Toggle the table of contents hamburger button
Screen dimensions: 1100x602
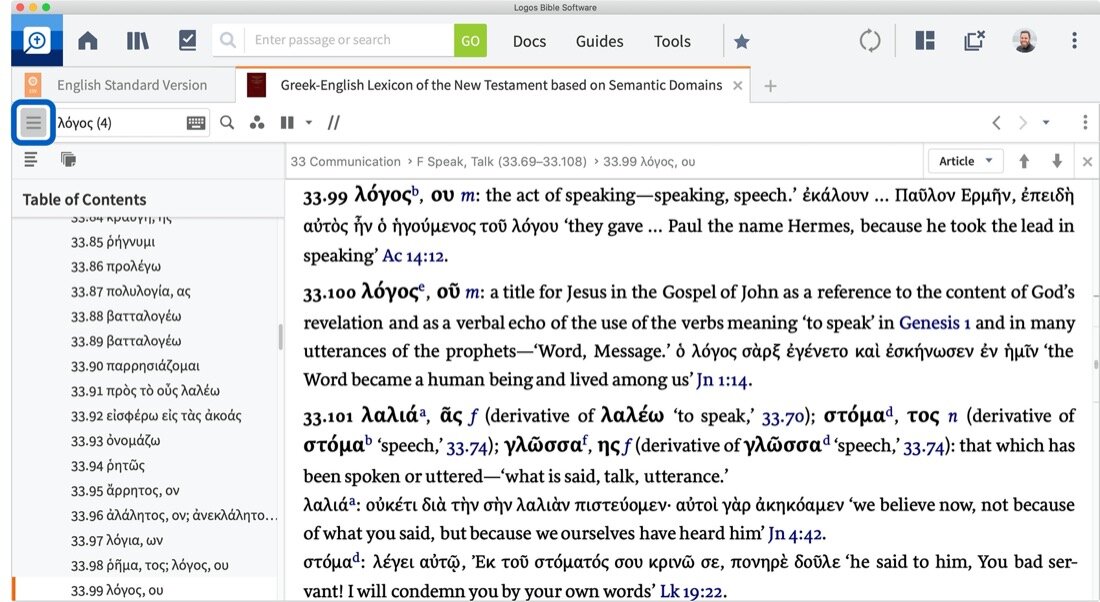tap(33, 123)
